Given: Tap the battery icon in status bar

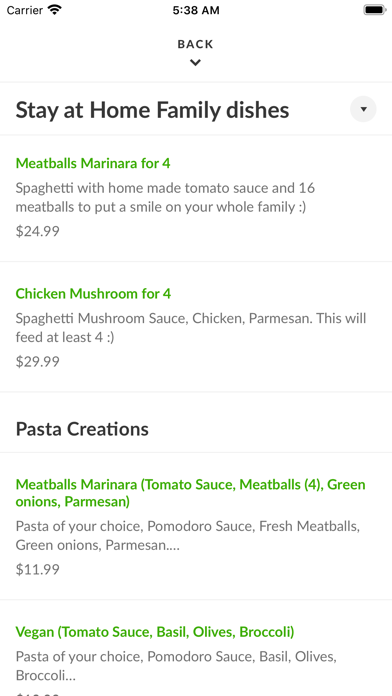Looking at the screenshot, I should click(x=375, y=10).
